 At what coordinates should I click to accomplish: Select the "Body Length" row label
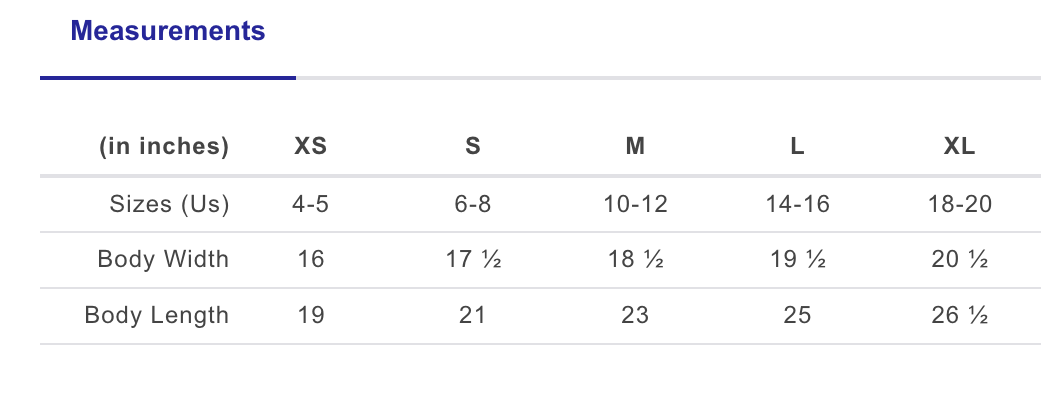pos(157,316)
